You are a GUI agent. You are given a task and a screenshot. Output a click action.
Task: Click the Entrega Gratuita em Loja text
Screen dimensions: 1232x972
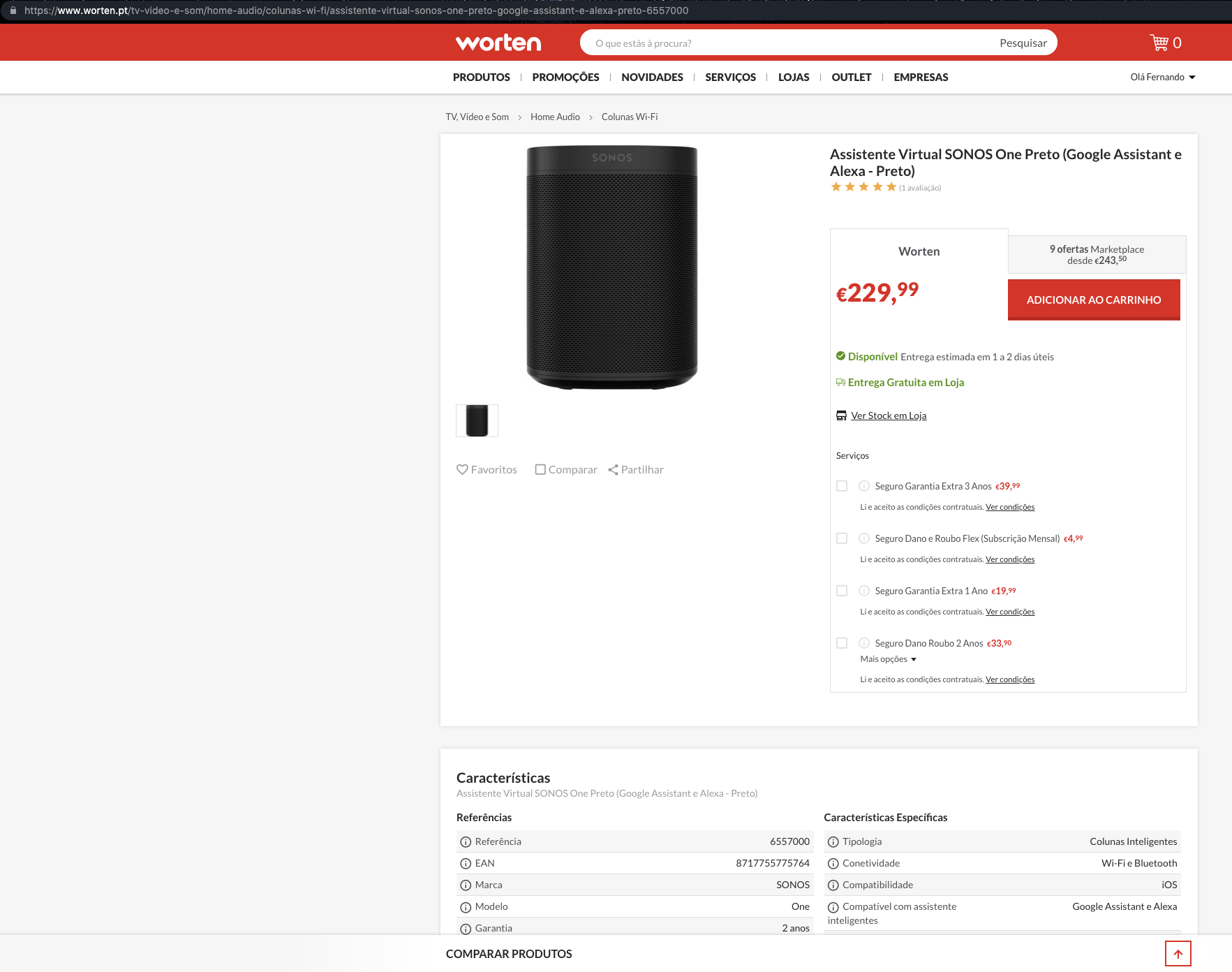tap(906, 383)
